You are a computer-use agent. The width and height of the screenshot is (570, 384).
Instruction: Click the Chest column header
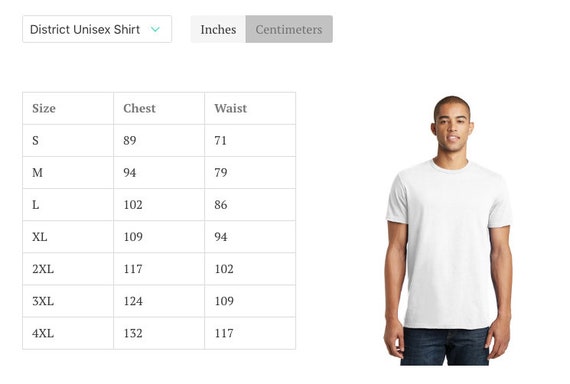(x=139, y=108)
